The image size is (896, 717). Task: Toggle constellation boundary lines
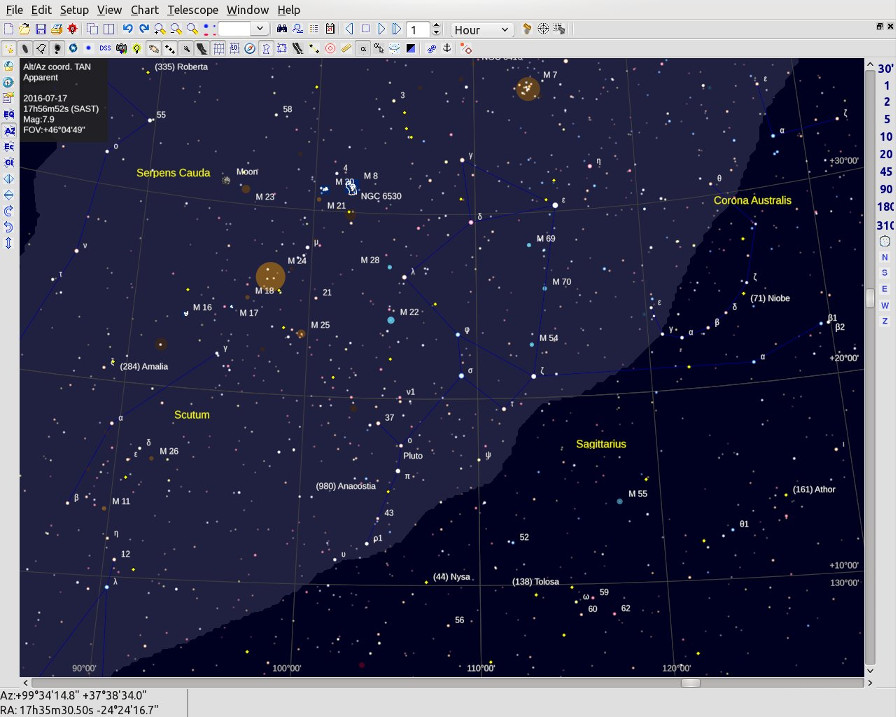click(x=282, y=49)
